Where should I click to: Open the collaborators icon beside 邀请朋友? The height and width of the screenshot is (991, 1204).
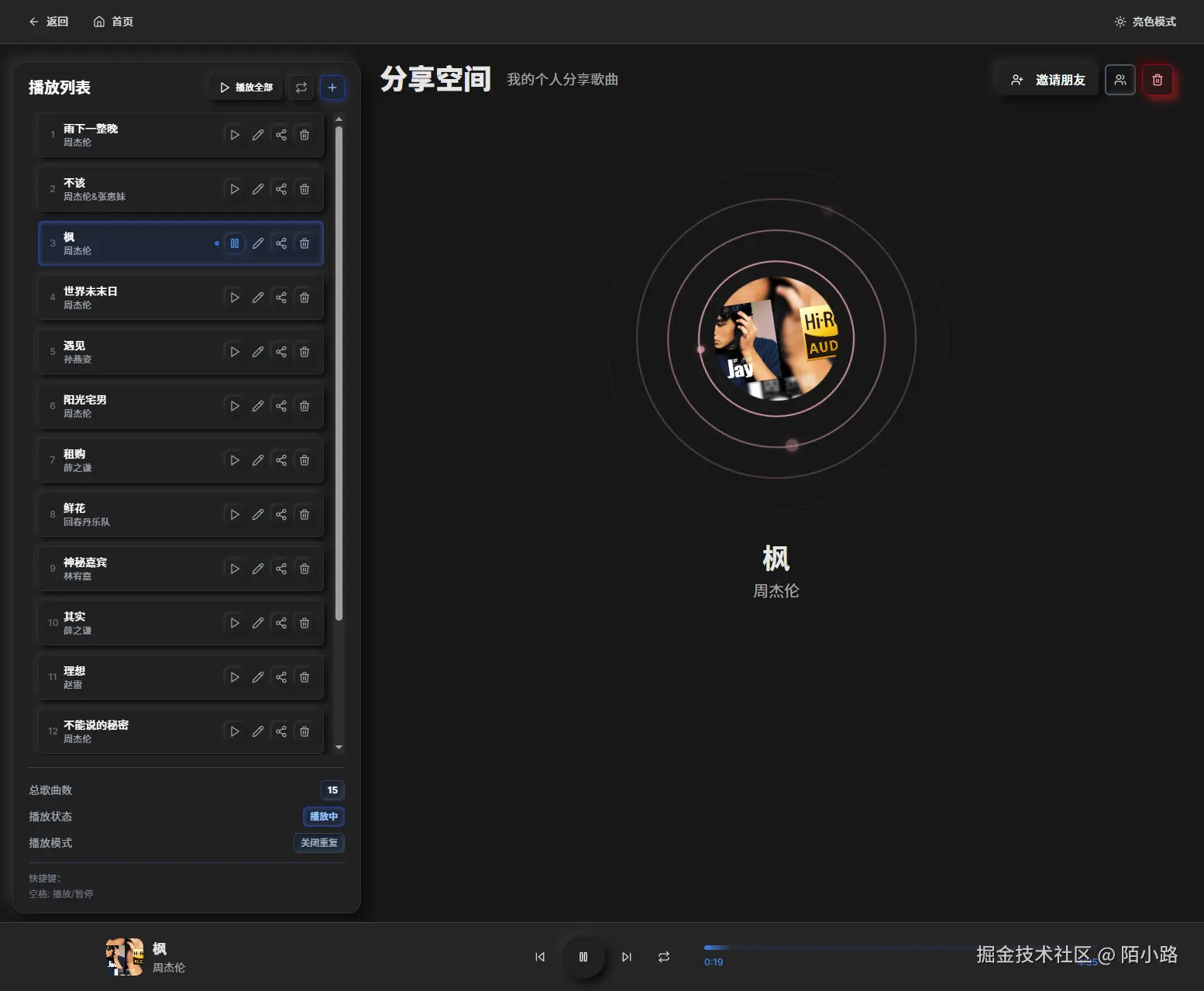pyautogui.click(x=1120, y=80)
